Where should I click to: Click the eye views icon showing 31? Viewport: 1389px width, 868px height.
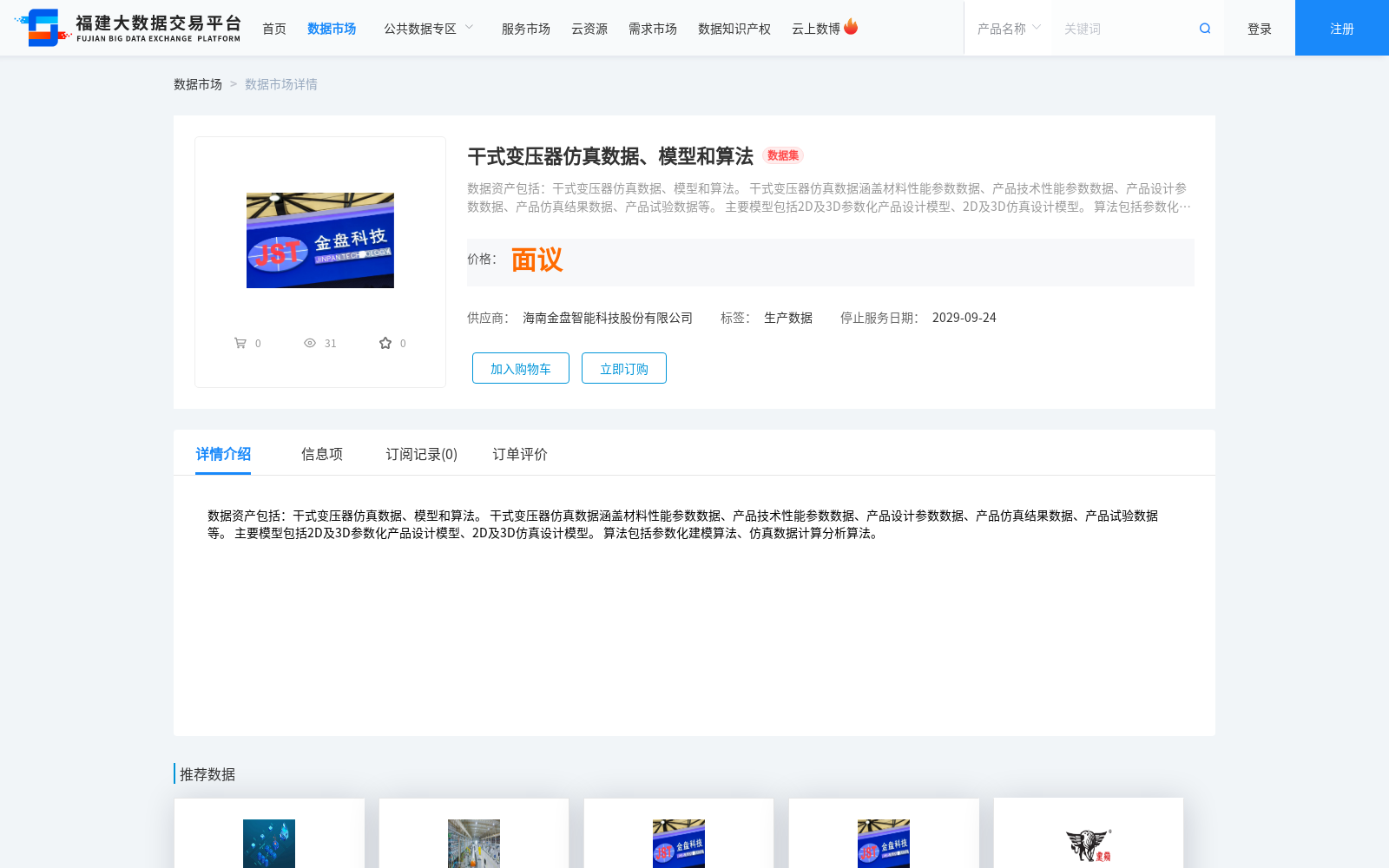pyautogui.click(x=310, y=343)
